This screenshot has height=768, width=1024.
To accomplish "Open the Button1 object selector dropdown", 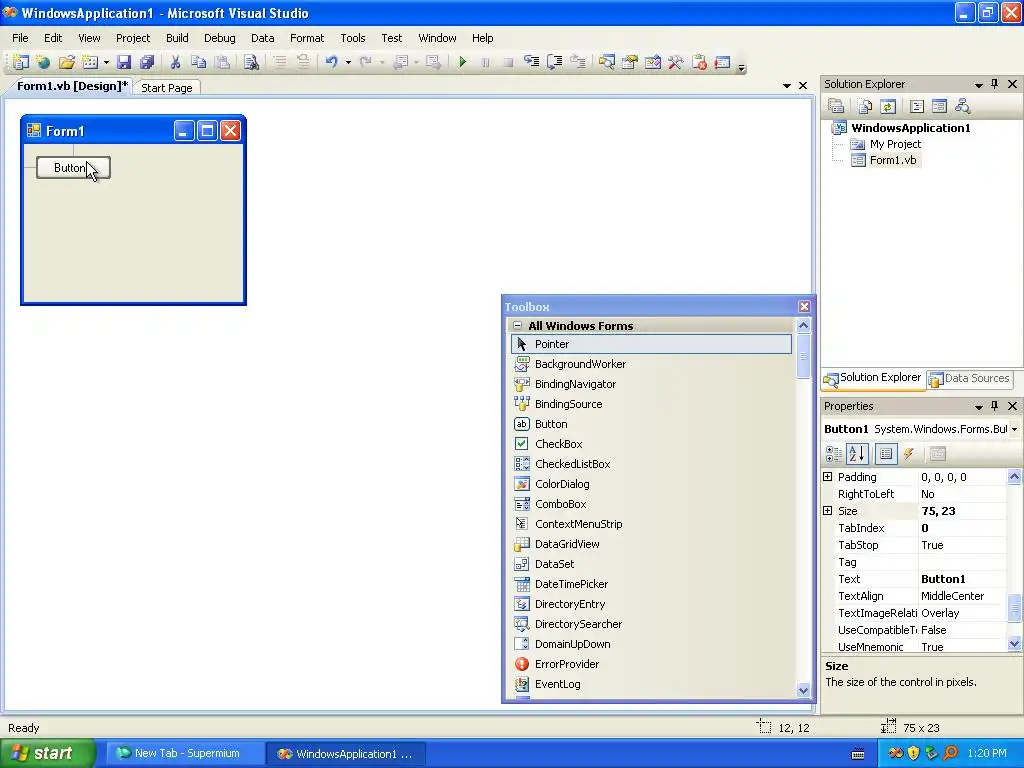I will (1014, 430).
